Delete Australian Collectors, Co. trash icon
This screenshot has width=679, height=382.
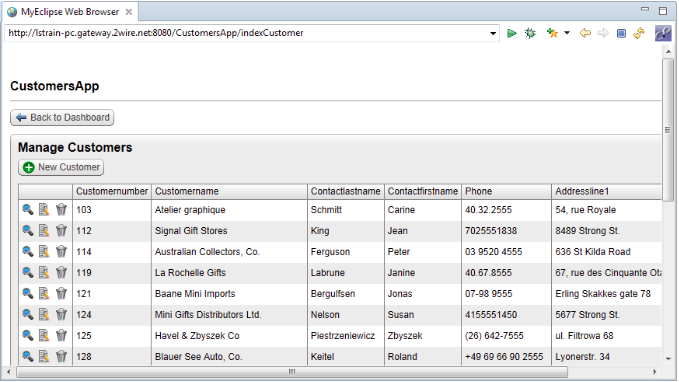(x=61, y=252)
